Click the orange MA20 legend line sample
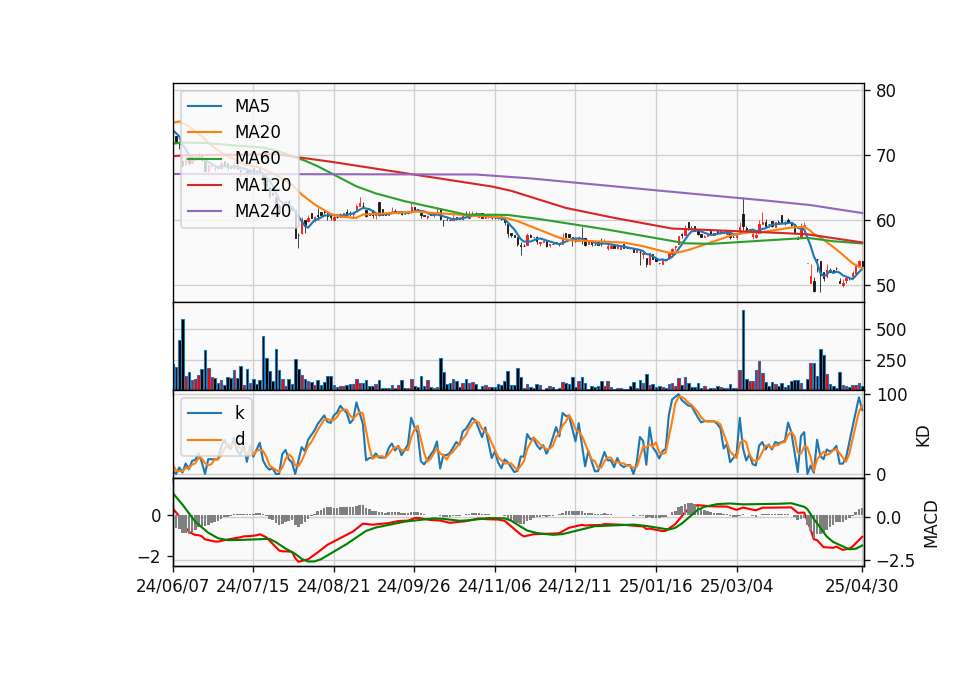 tap(204, 132)
